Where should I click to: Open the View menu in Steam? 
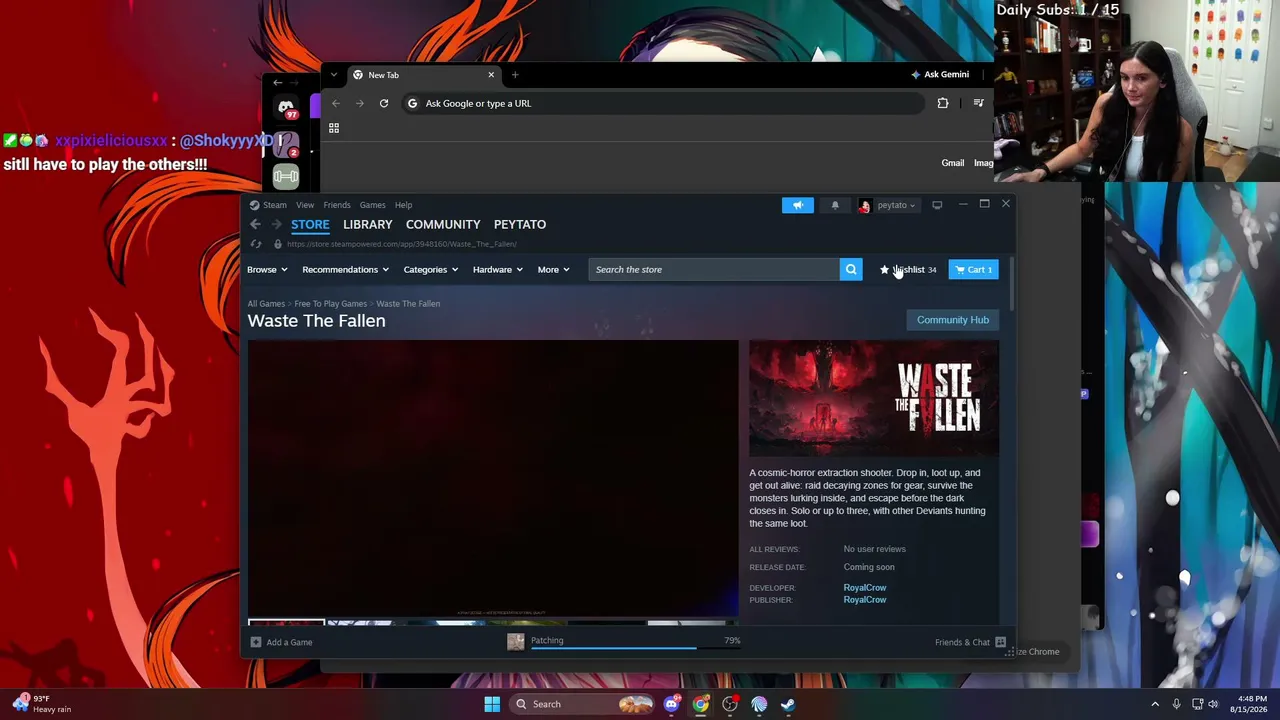tap(305, 205)
